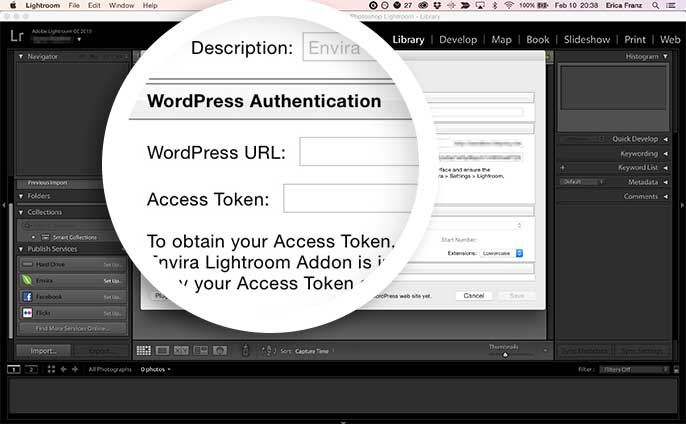Open Notification Center icon
This screenshot has height=424, width=686.
coord(671,5)
